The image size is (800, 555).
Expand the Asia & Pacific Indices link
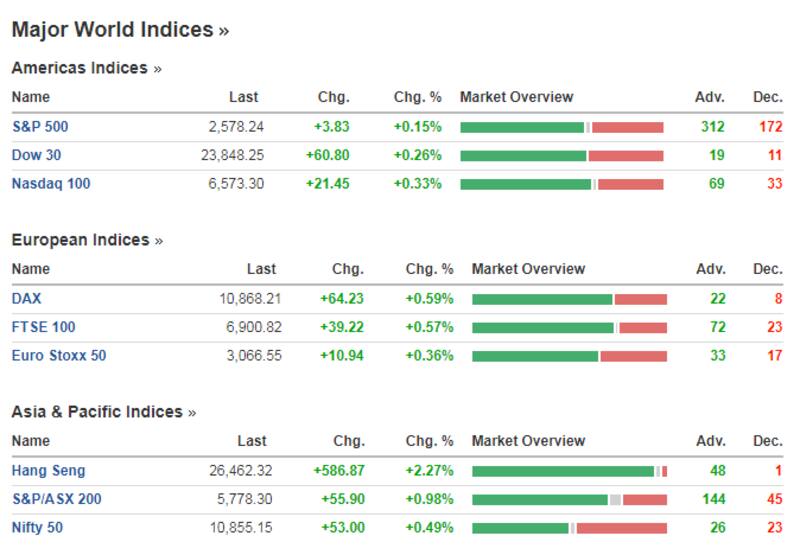pyautogui.click(x=104, y=412)
